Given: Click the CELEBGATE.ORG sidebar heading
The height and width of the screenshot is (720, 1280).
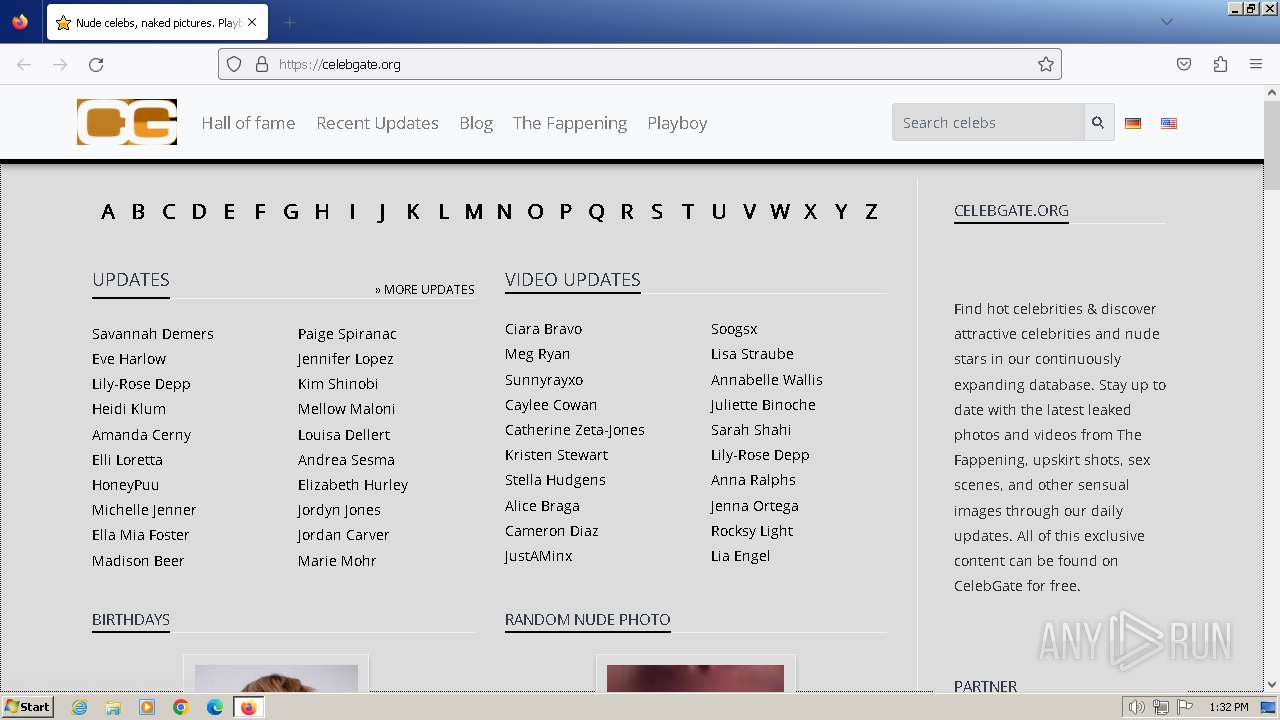Looking at the screenshot, I should [1011, 210].
